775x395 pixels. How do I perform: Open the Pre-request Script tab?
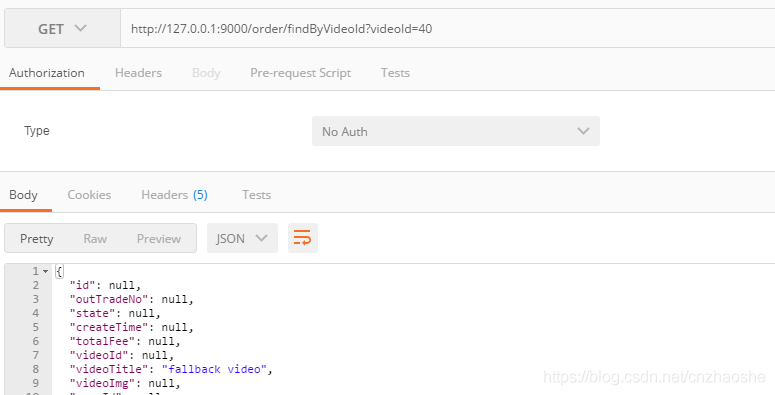point(301,73)
